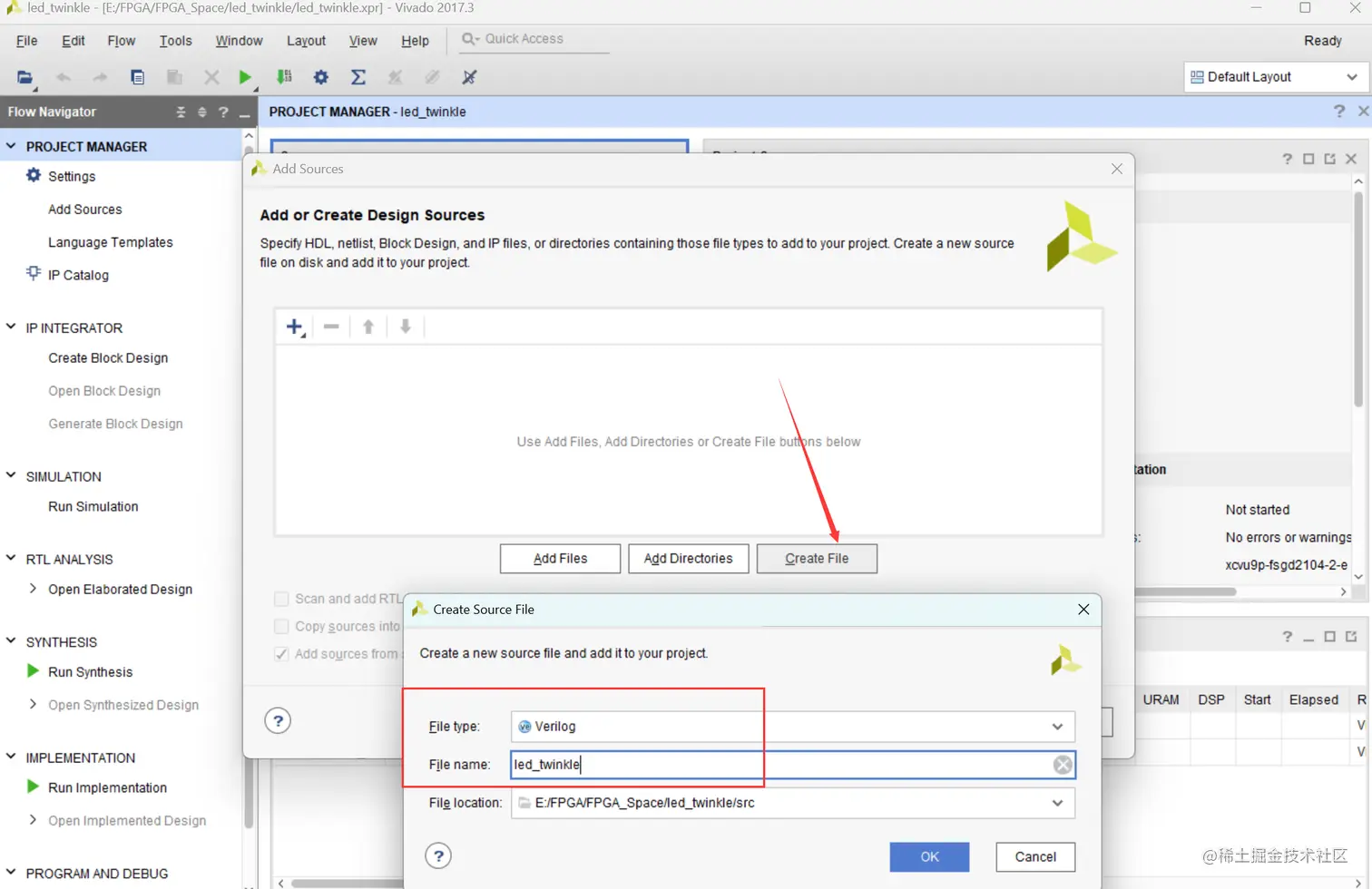Image resolution: width=1372 pixels, height=889 pixels.
Task: Click the minus remove icon in Add Sources
Action: [331, 327]
